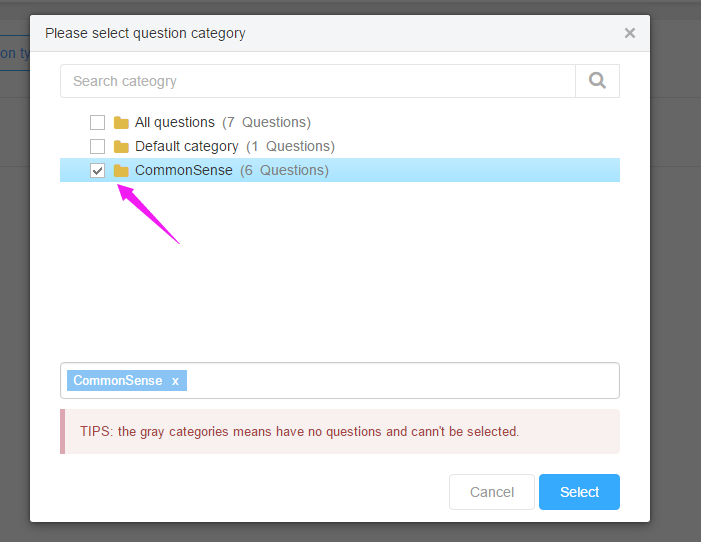The image size is (701, 542).
Task: Remove CommonSense tag using its x
Action: pos(175,381)
